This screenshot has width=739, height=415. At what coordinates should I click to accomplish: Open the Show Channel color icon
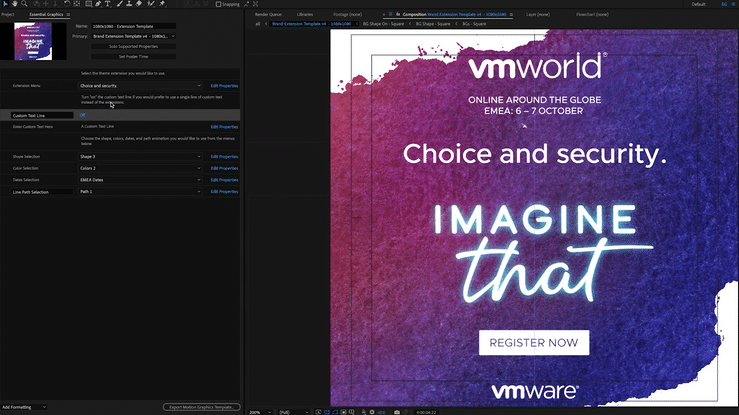[x=364, y=412]
